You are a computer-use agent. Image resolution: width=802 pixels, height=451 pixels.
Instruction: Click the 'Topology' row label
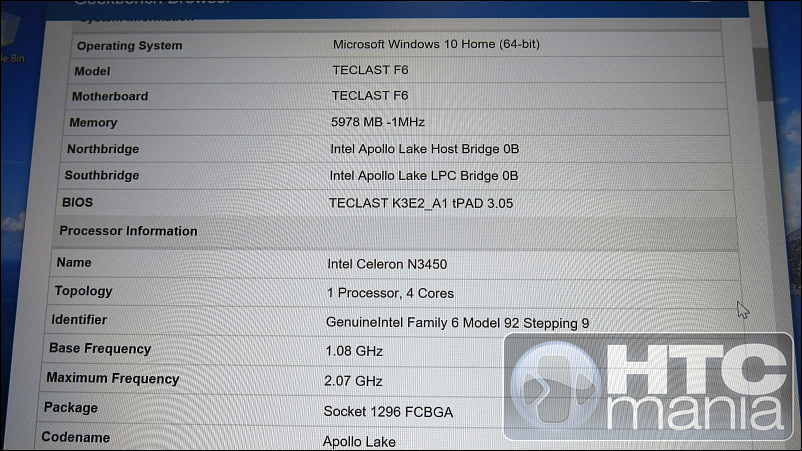(83, 291)
